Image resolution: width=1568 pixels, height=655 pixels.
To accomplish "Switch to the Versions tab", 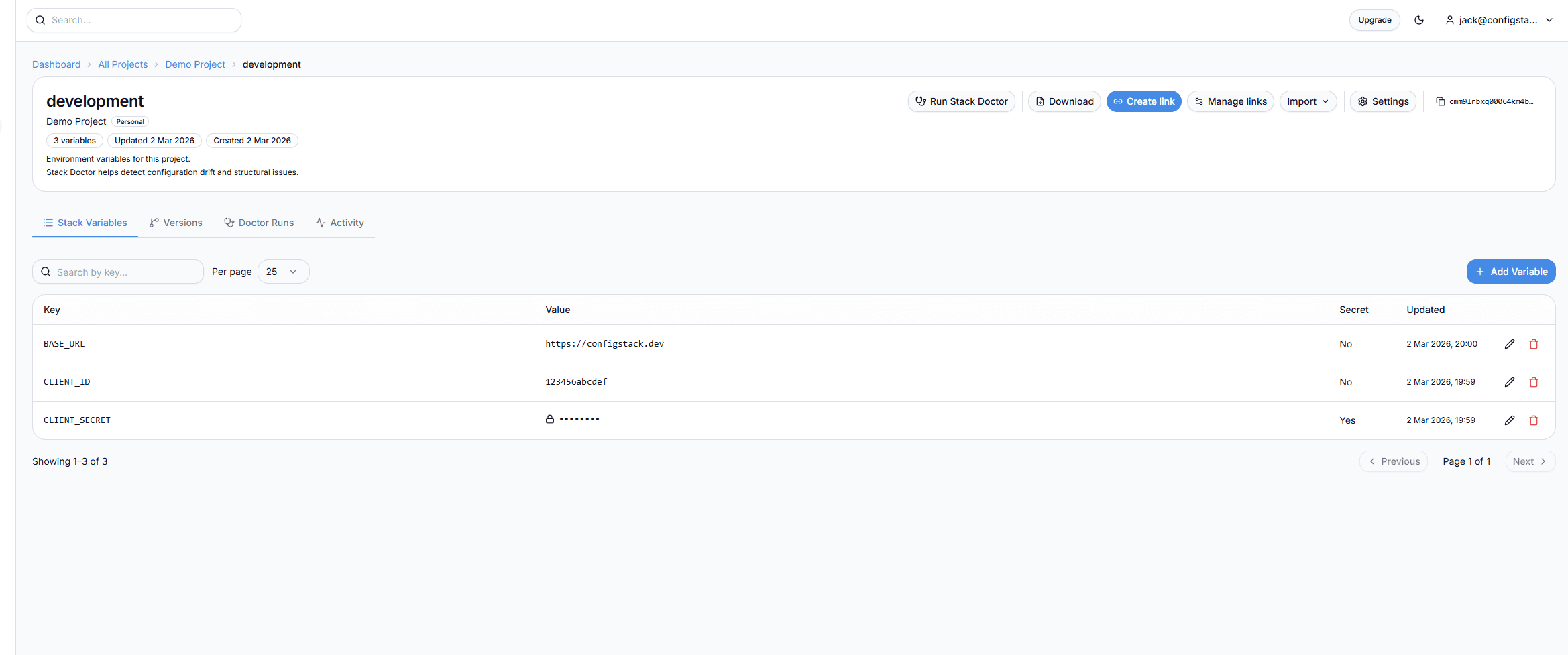I will point(176,223).
